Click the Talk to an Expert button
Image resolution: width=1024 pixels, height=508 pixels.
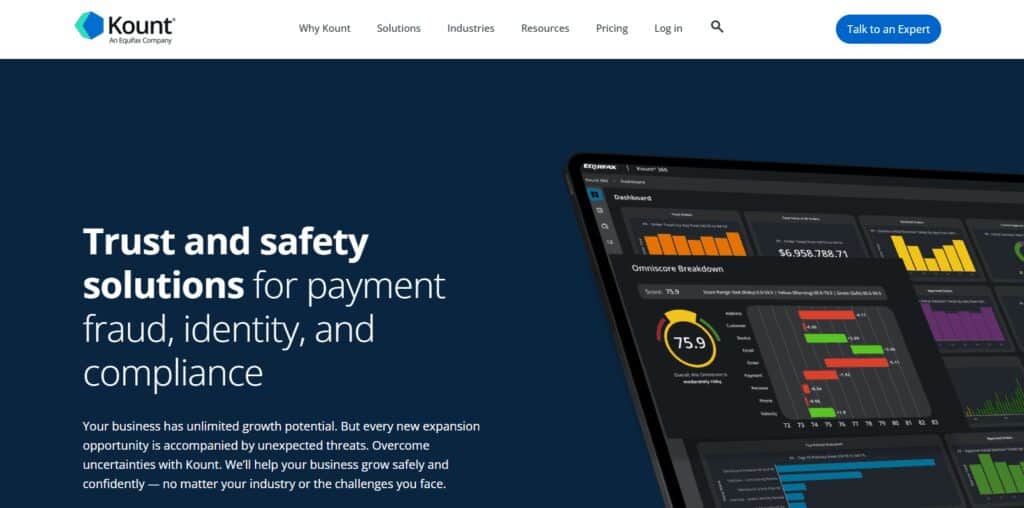point(888,29)
